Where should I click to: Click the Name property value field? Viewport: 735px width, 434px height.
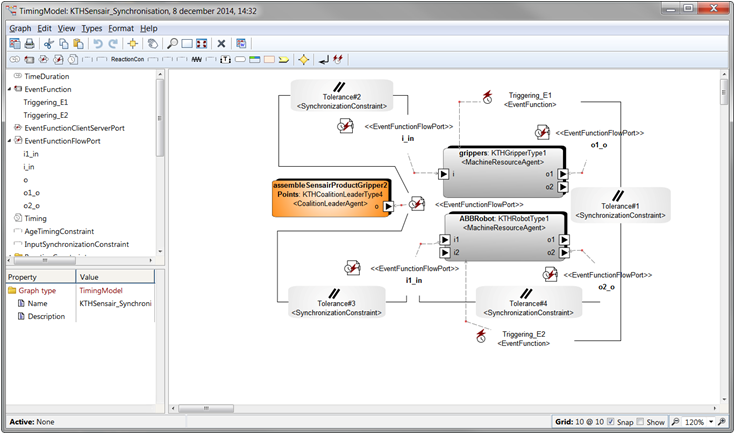pos(115,304)
